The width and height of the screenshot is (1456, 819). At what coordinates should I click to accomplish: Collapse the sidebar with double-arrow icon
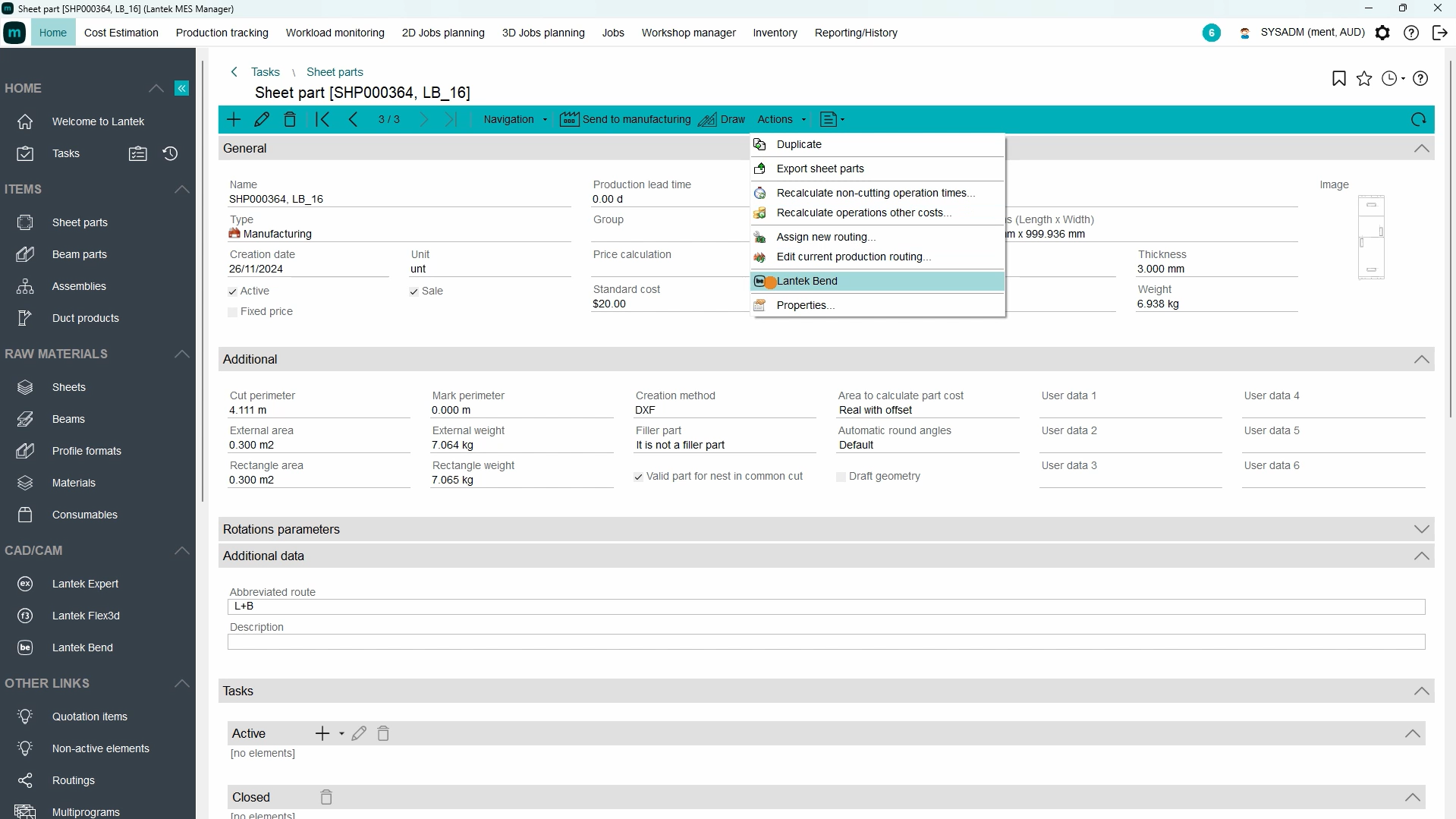pos(182,89)
